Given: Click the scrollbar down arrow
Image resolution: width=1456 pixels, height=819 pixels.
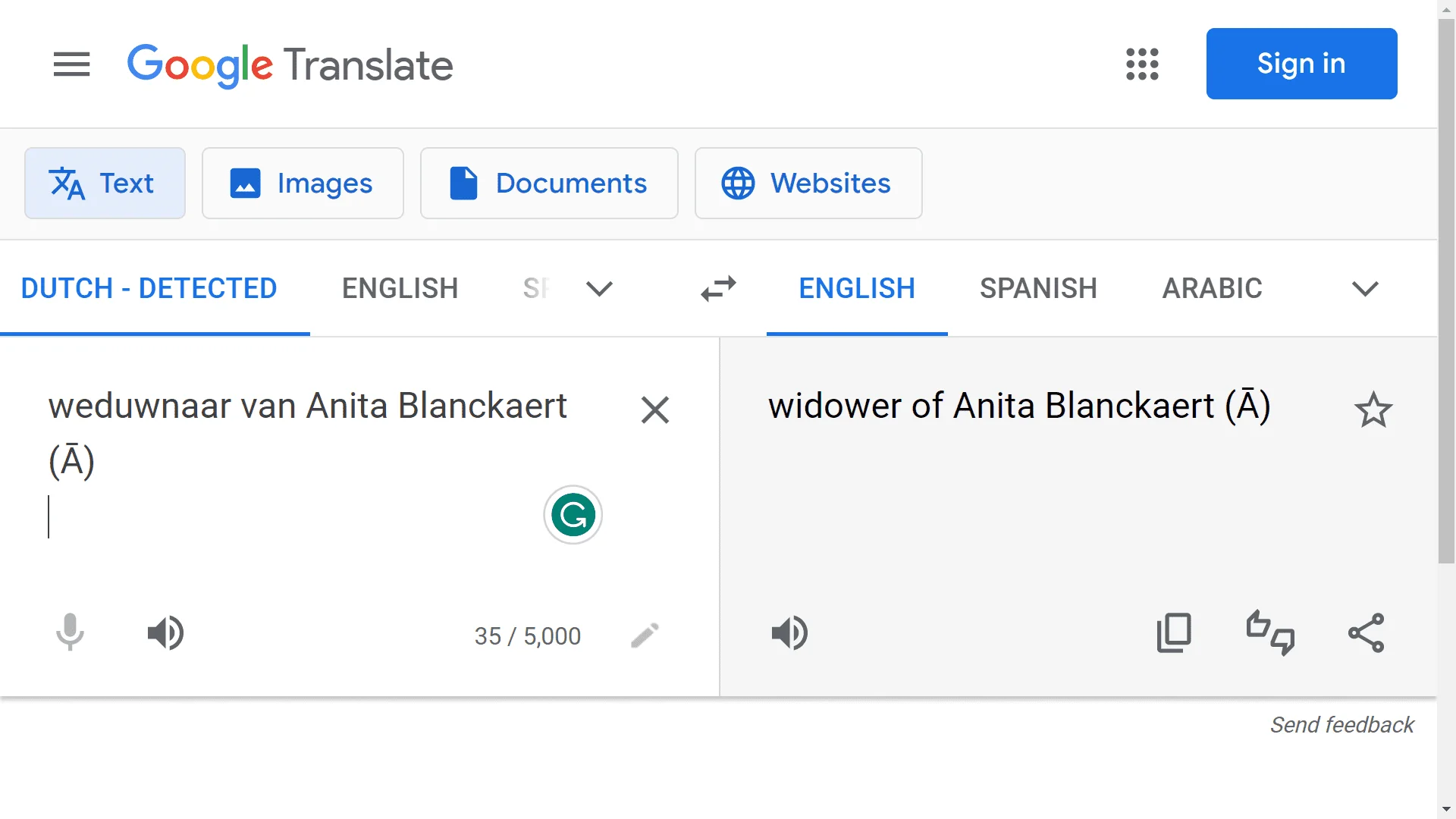Looking at the screenshot, I should click(1447, 809).
